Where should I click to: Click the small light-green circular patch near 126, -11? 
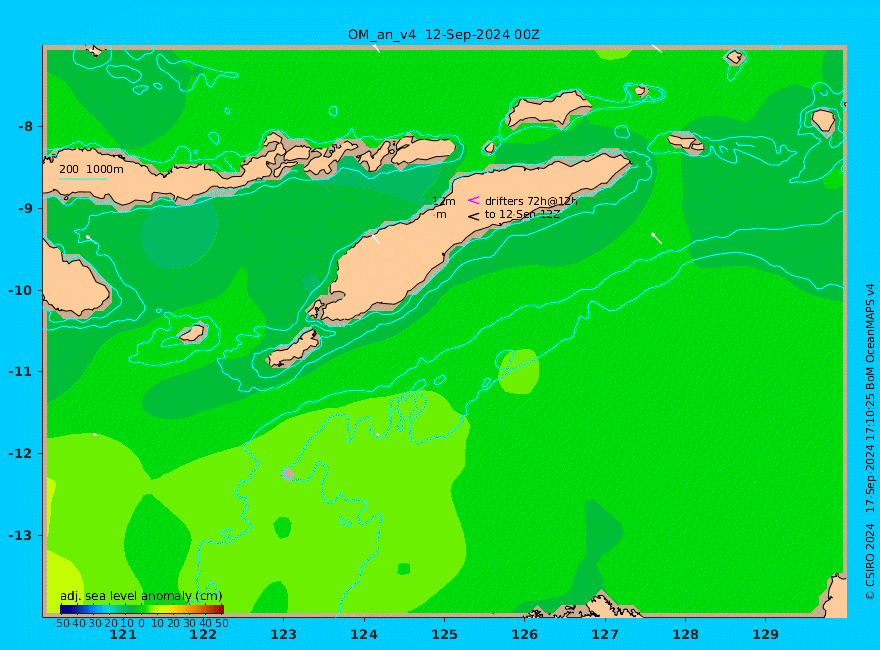pyautogui.click(x=519, y=371)
